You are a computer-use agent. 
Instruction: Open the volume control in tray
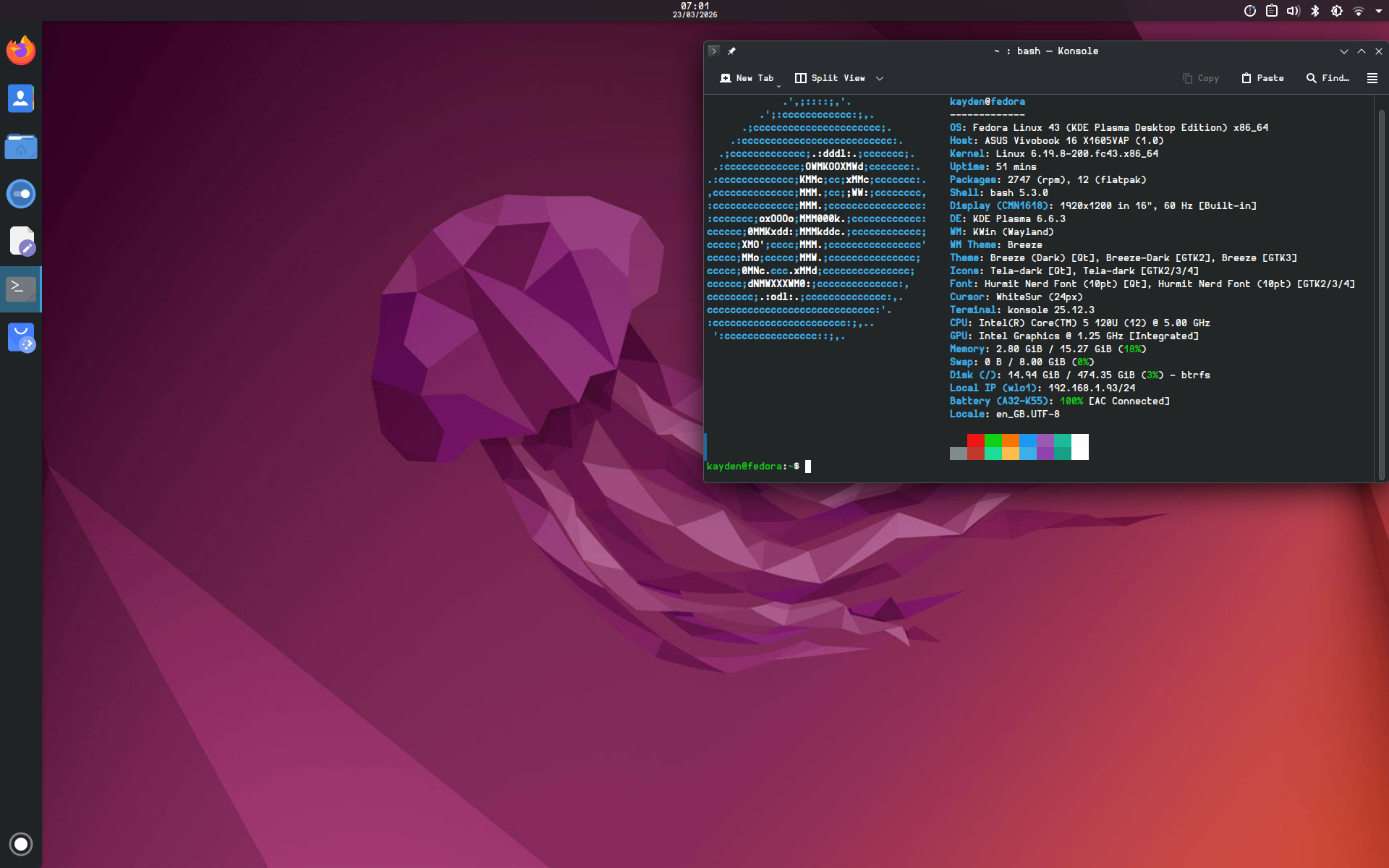[1293, 11]
